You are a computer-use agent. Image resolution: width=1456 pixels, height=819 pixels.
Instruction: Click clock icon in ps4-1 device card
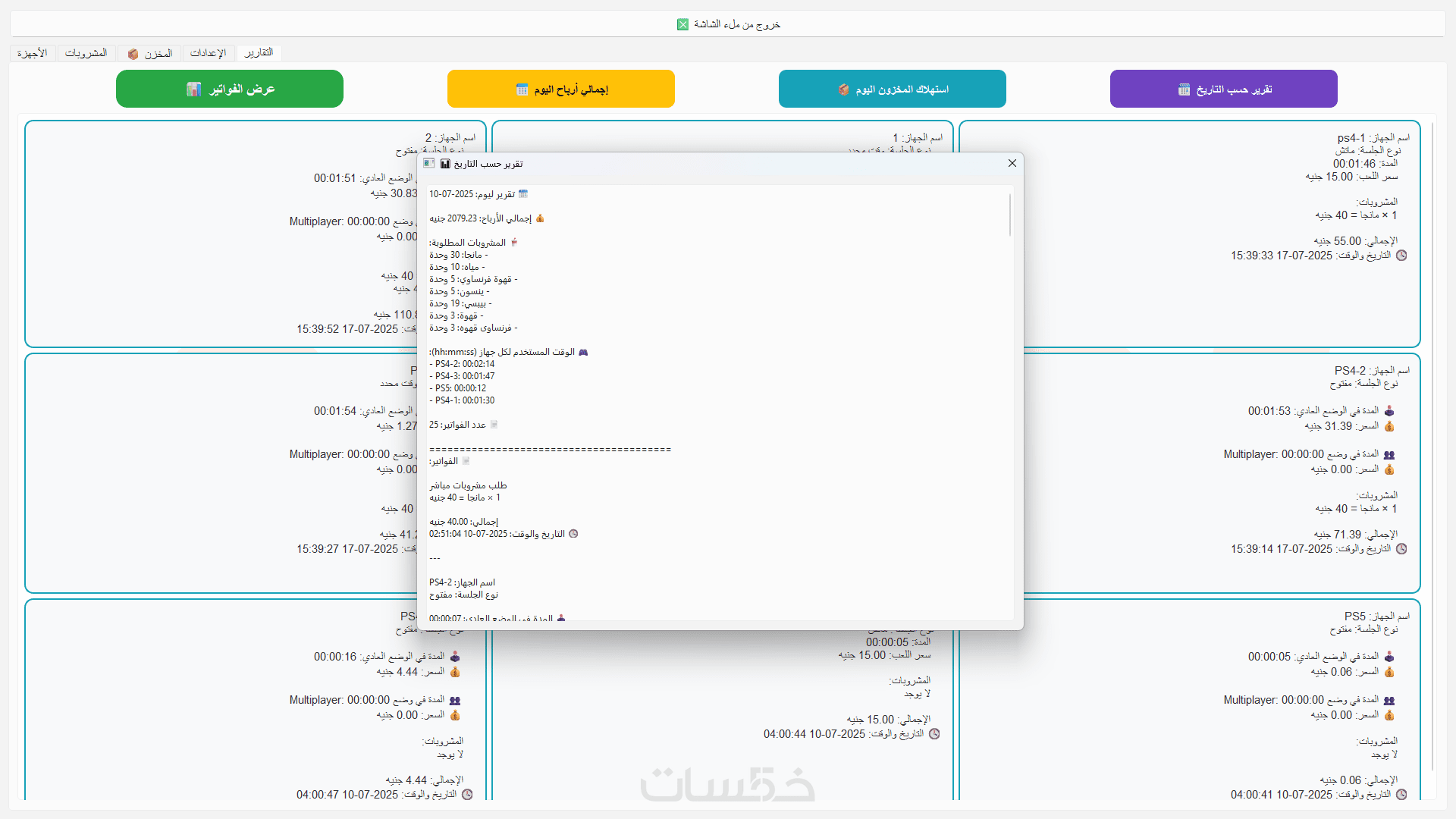[x=1401, y=256]
